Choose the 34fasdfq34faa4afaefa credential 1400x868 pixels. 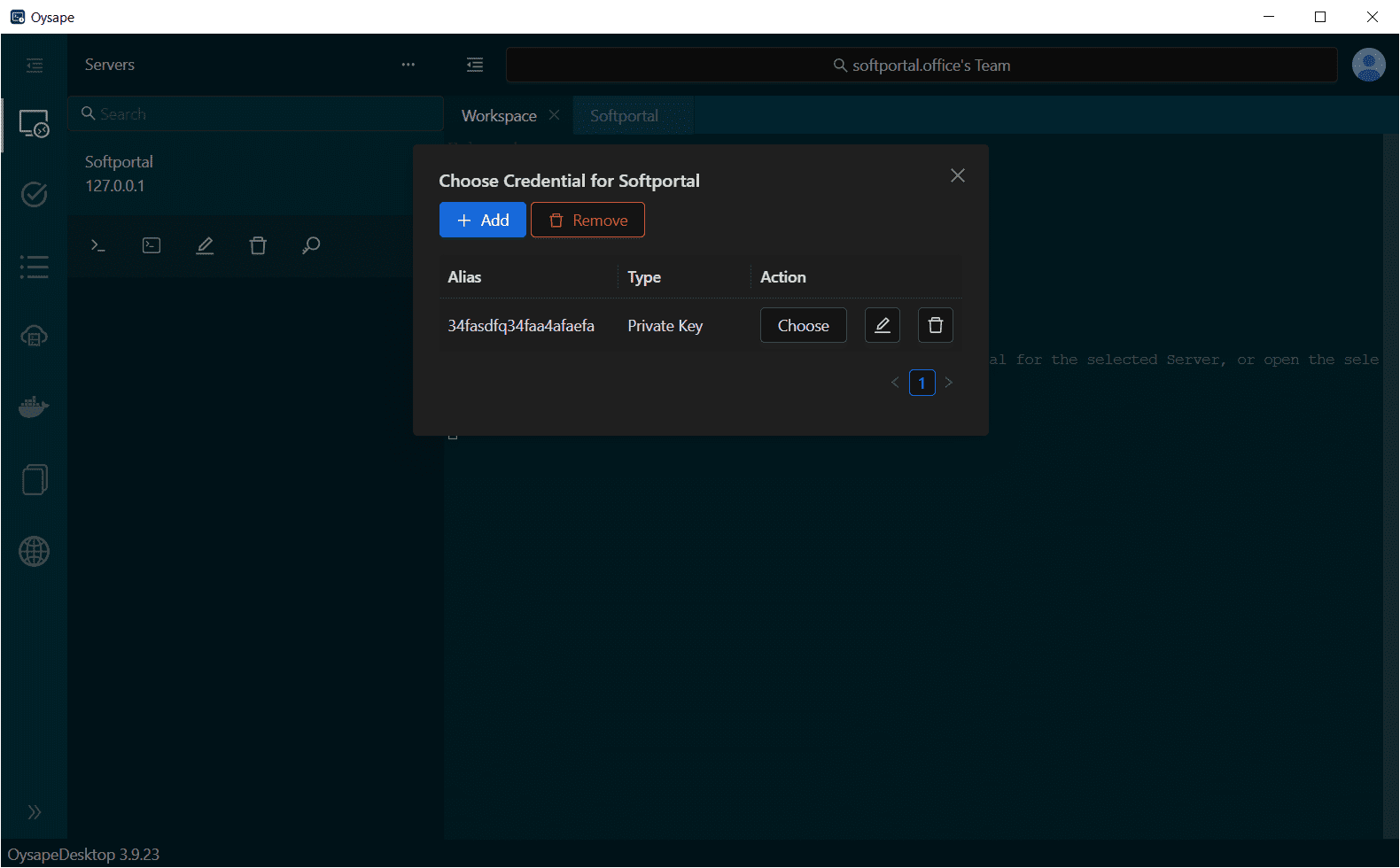click(x=804, y=325)
